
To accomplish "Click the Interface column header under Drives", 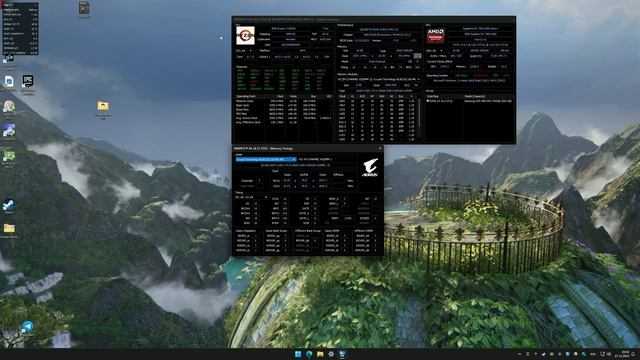I will tap(444, 96).
